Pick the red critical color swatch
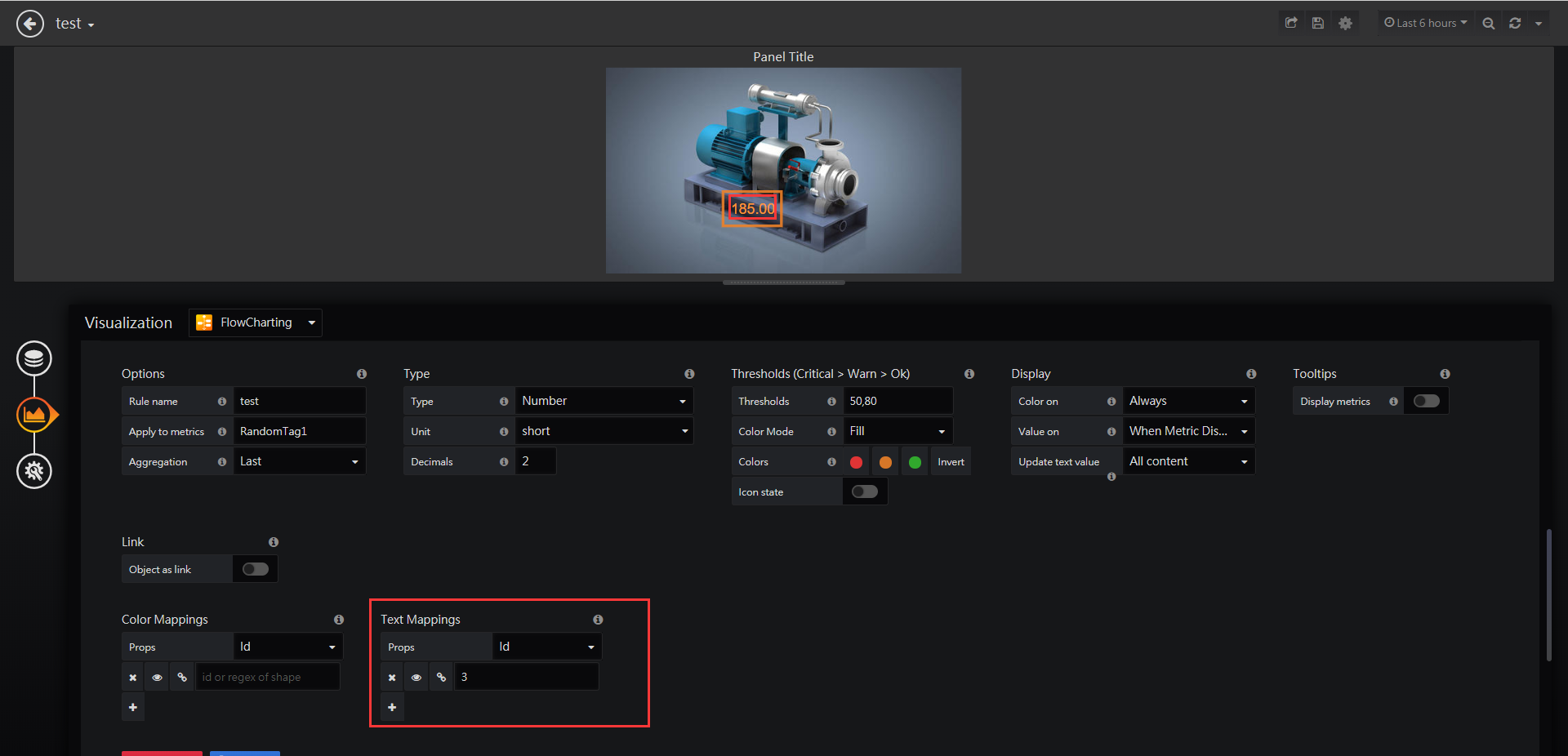 click(856, 462)
